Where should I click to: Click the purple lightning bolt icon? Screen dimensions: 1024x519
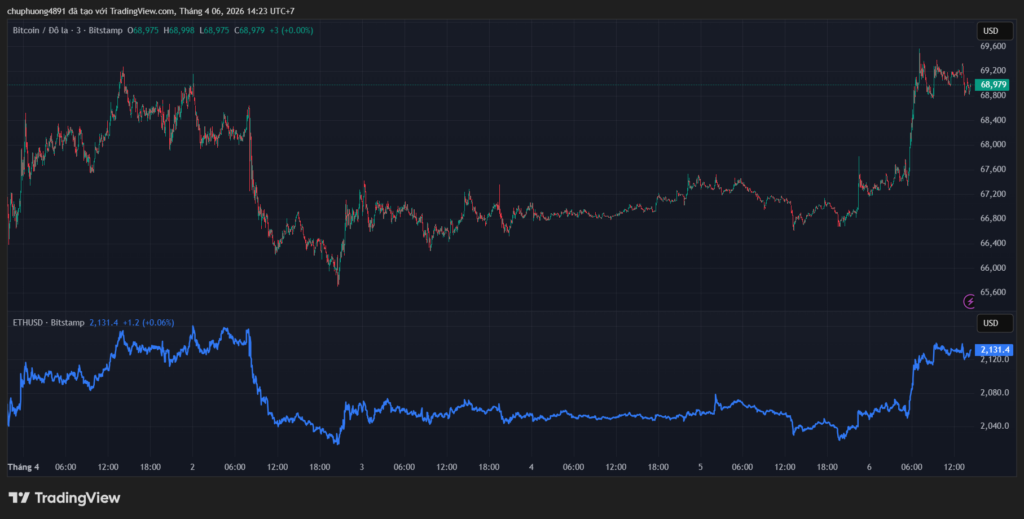pos(968,300)
